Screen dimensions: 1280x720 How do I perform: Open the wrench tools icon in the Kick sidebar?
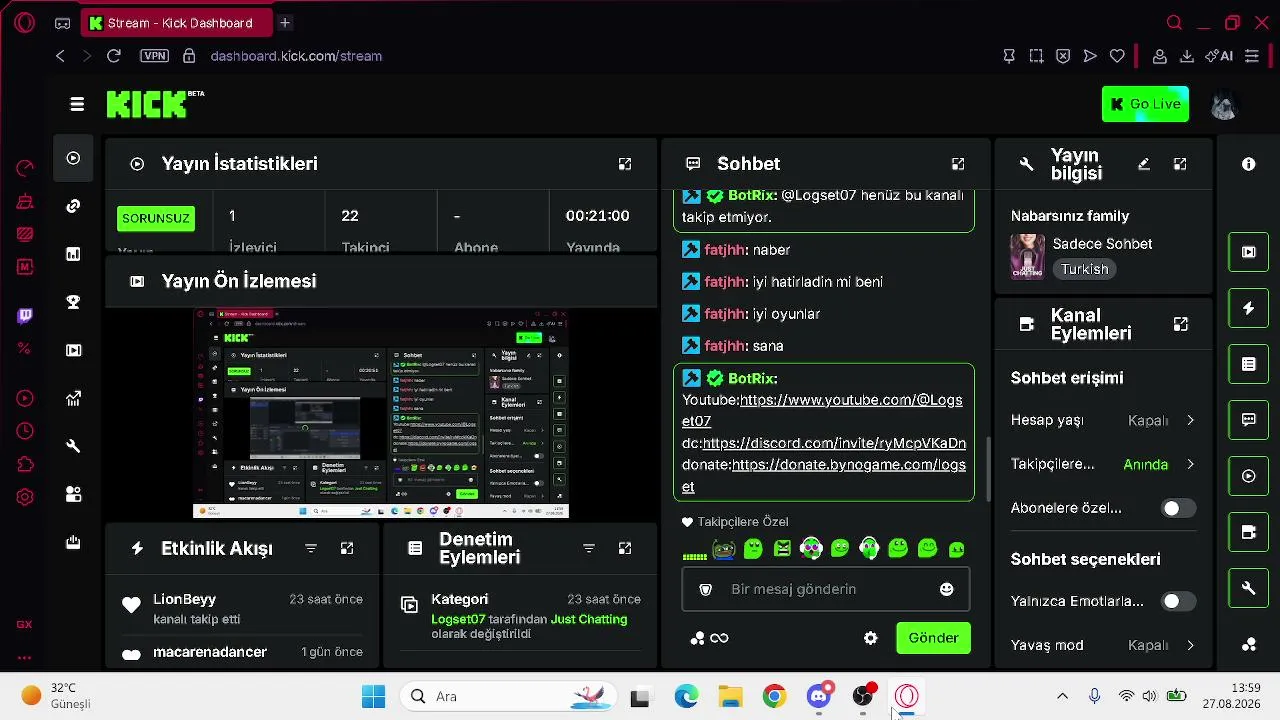73,446
